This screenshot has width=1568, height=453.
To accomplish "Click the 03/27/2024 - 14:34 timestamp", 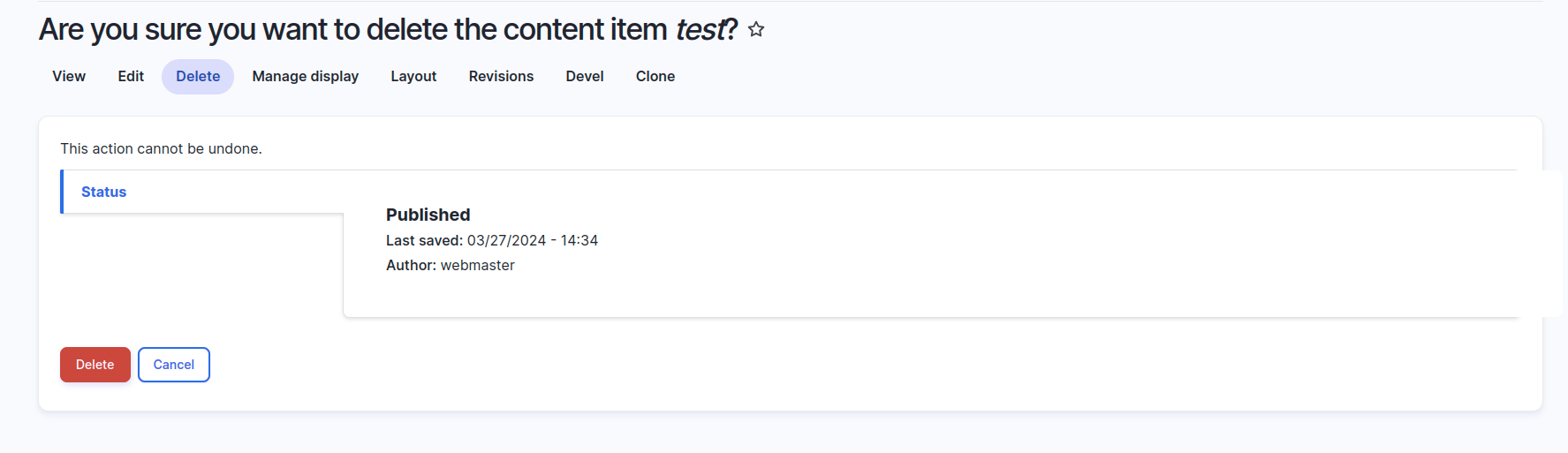I will (x=533, y=240).
